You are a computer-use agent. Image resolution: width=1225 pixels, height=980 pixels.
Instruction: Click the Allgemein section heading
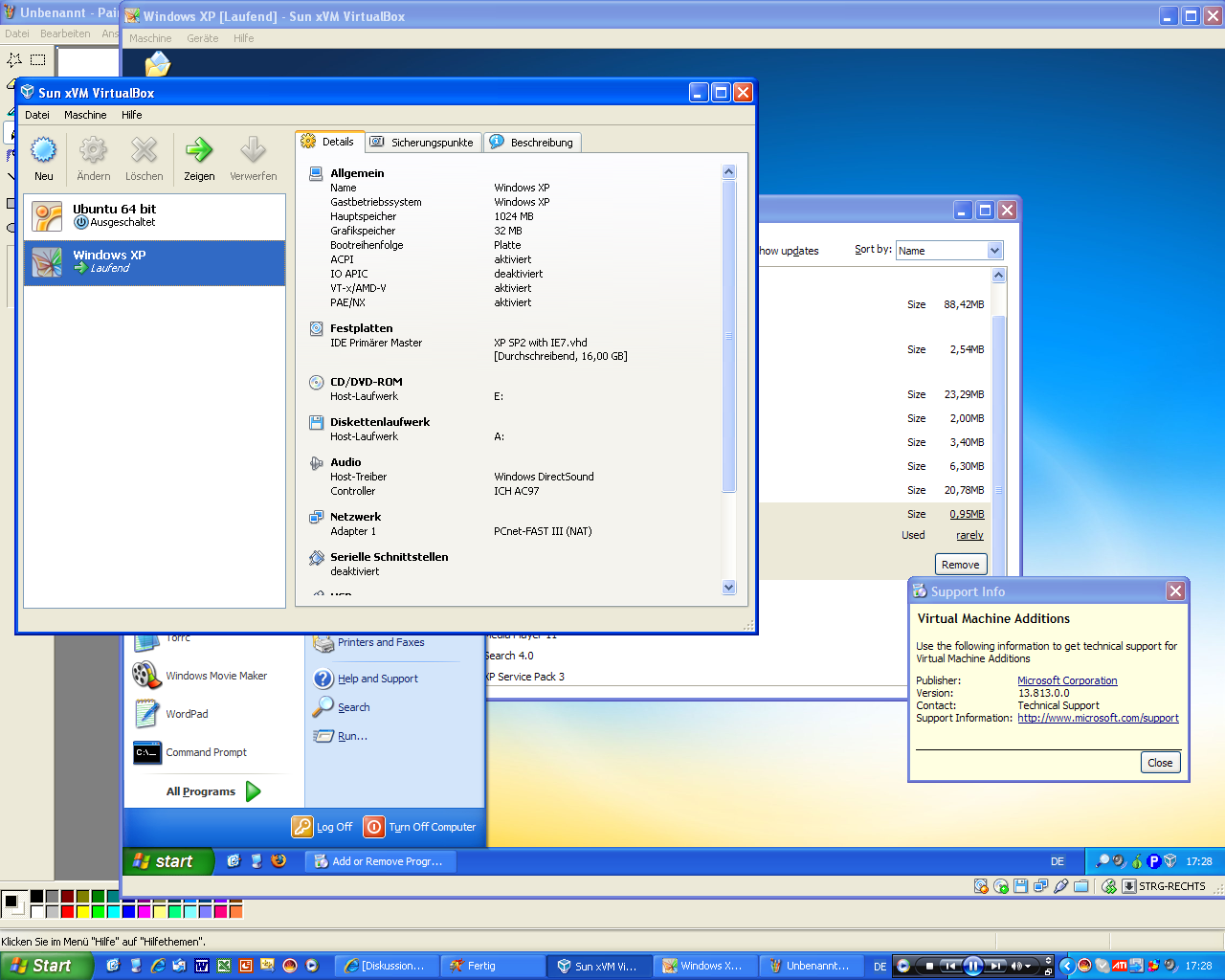357,173
